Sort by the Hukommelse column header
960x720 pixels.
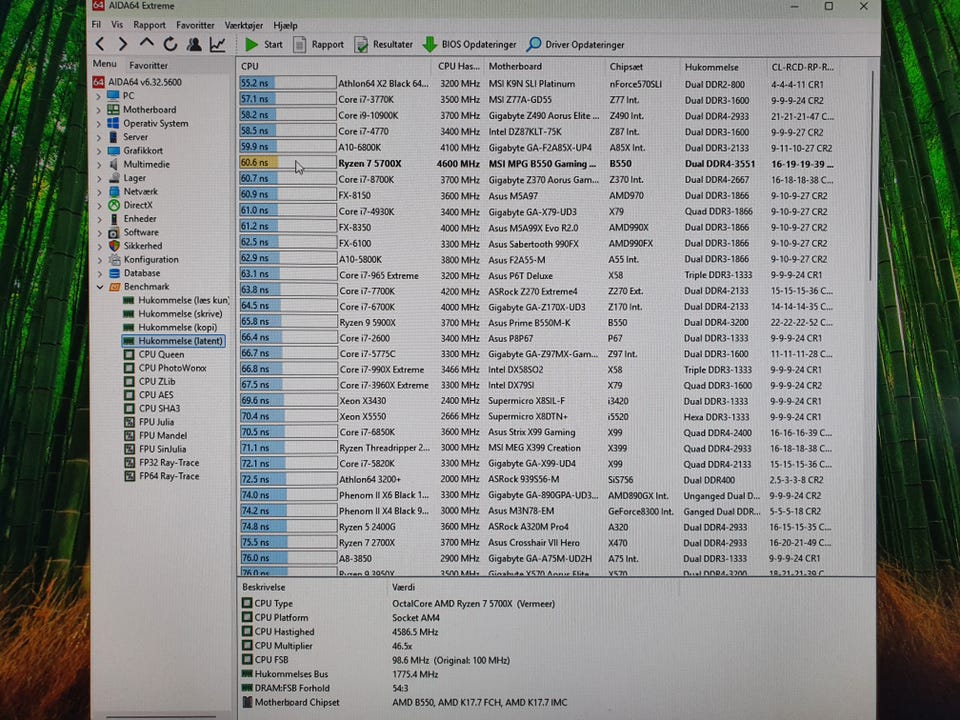[x=722, y=67]
